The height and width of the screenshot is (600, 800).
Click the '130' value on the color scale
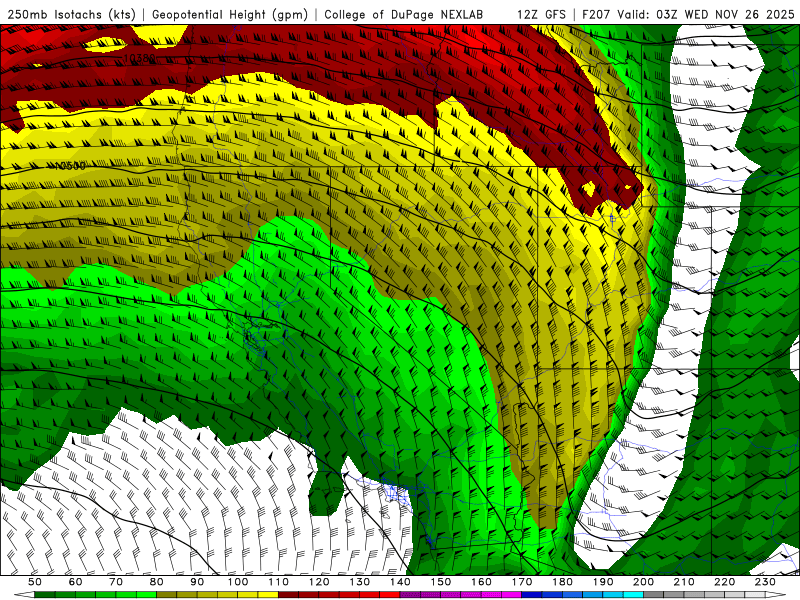coord(360,582)
